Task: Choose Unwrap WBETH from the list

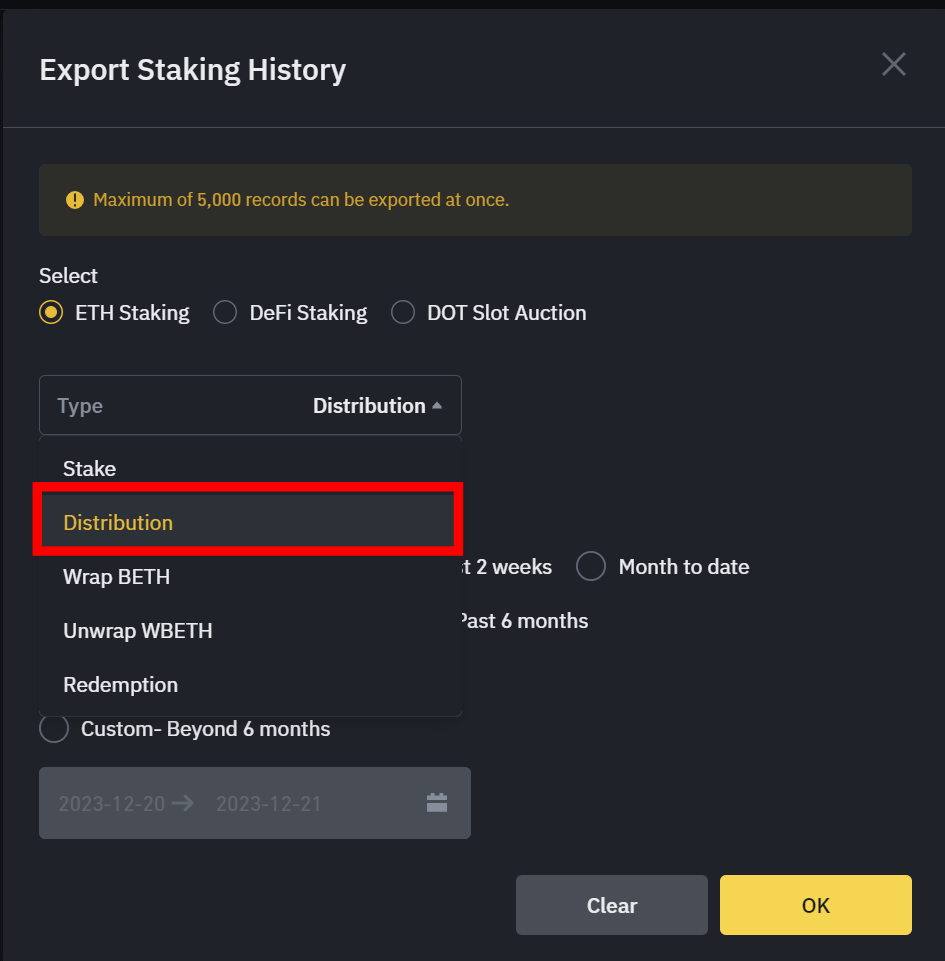Action: tap(137, 631)
